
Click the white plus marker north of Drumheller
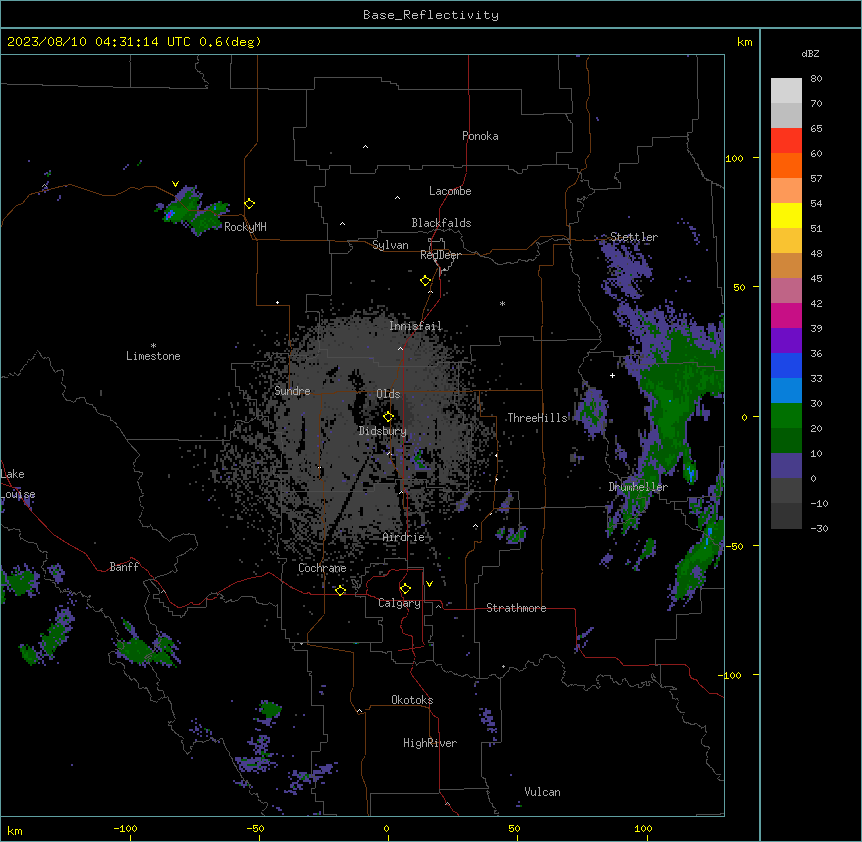[x=612, y=375]
